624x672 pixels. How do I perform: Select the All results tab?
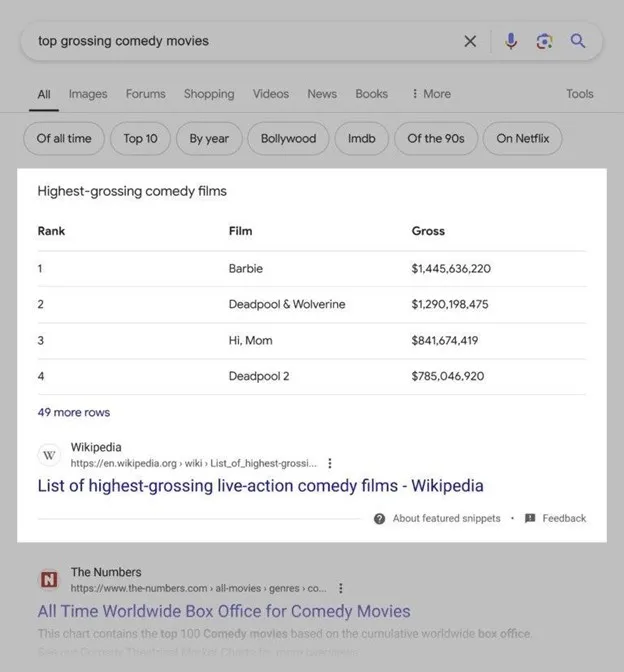tap(44, 94)
